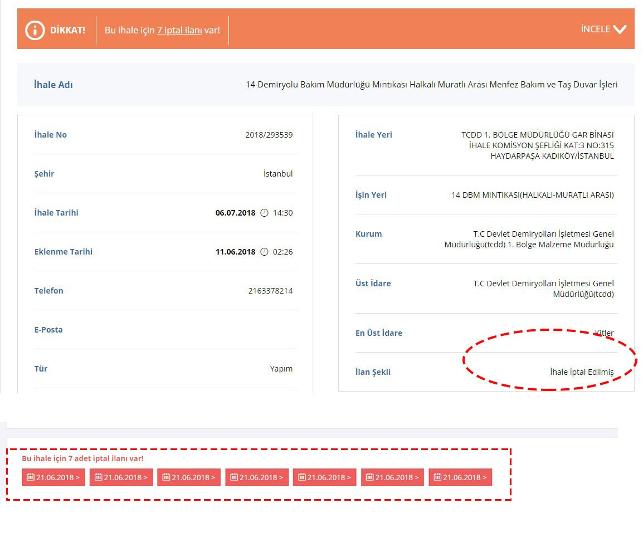The image size is (643, 557).
Task: Click the fifth 21.06.2018 cancellation notice button
Action: [x=324, y=477]
